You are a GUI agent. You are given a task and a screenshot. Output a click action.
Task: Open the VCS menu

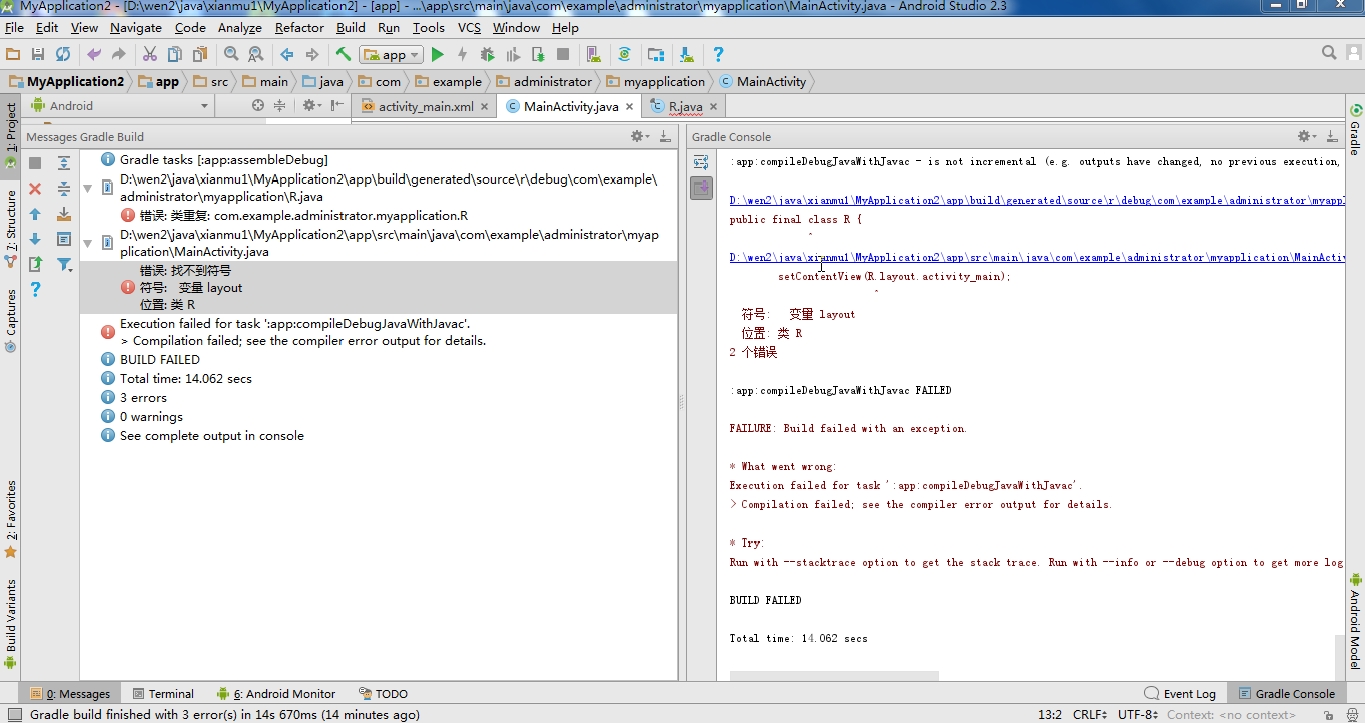(x=469, y=27)
